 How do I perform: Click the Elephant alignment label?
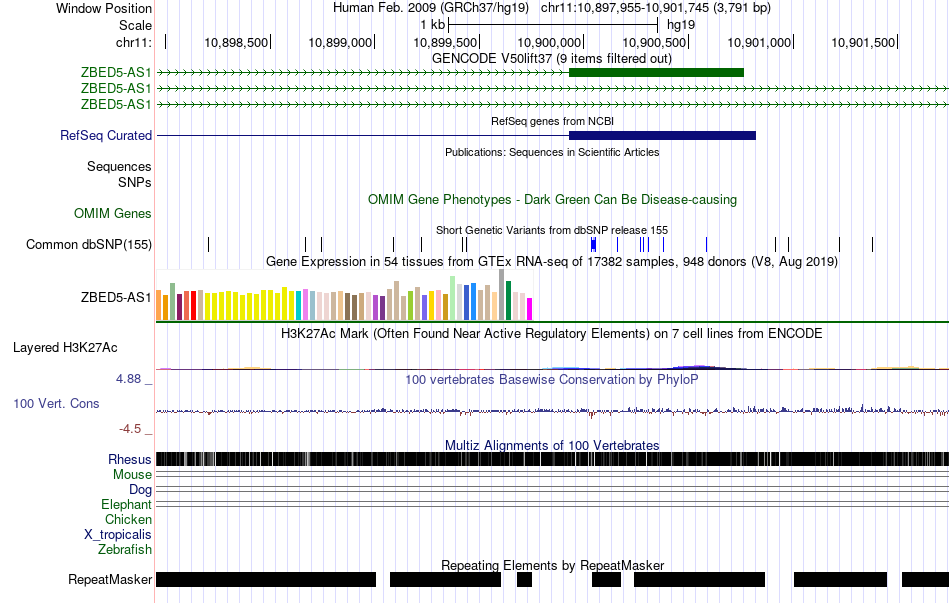coord(127,504)
